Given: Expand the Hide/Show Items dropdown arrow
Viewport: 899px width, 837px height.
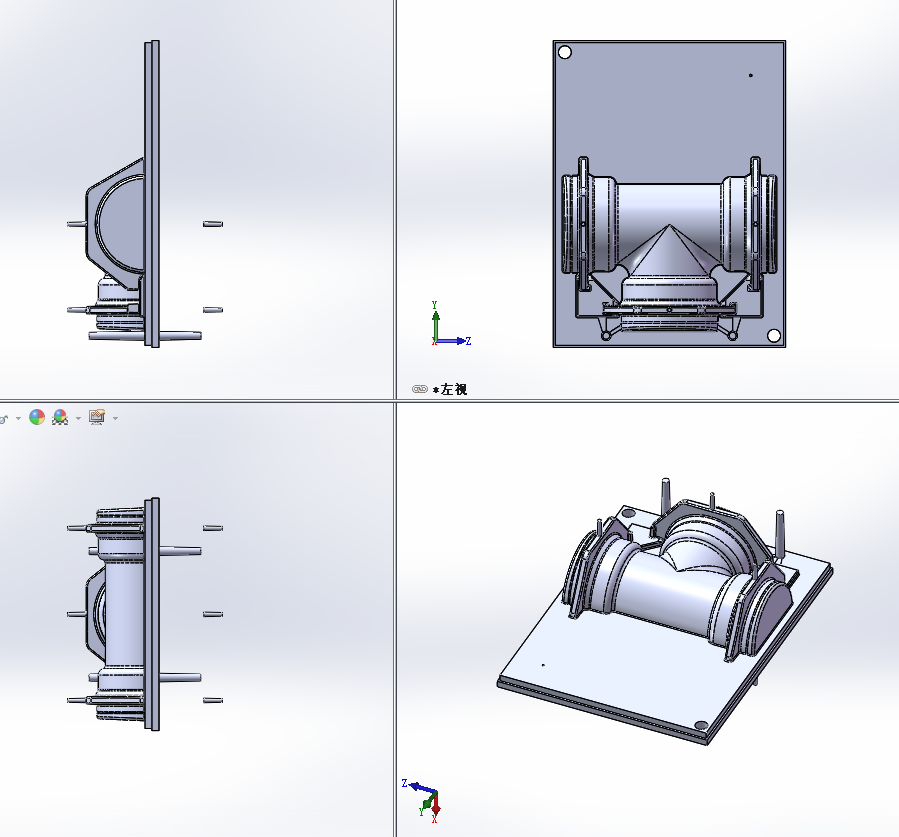Looking at the screenshot, I should (x=18, y=418).
